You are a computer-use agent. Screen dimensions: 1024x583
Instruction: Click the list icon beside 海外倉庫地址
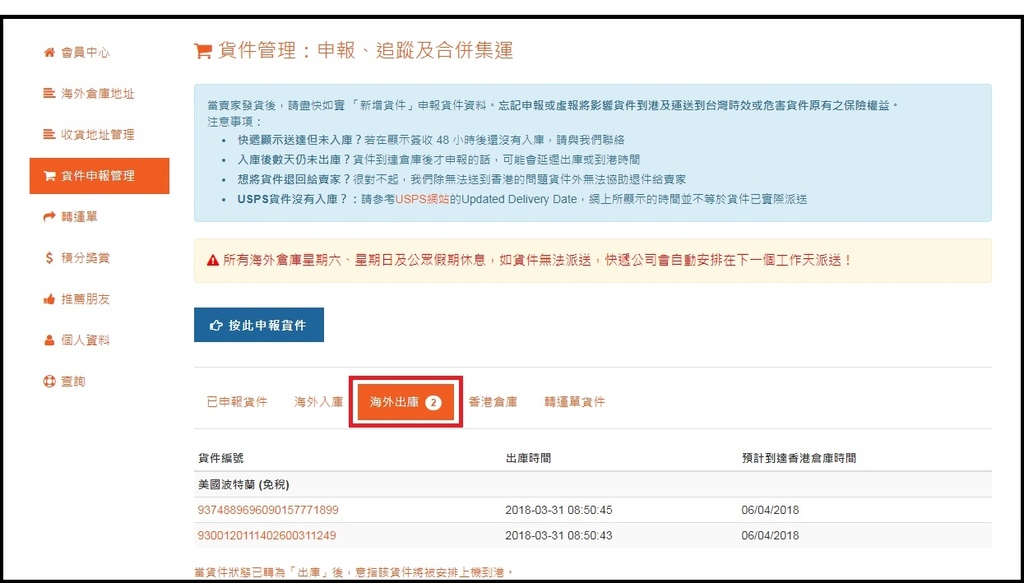click(x=48, y=94)
